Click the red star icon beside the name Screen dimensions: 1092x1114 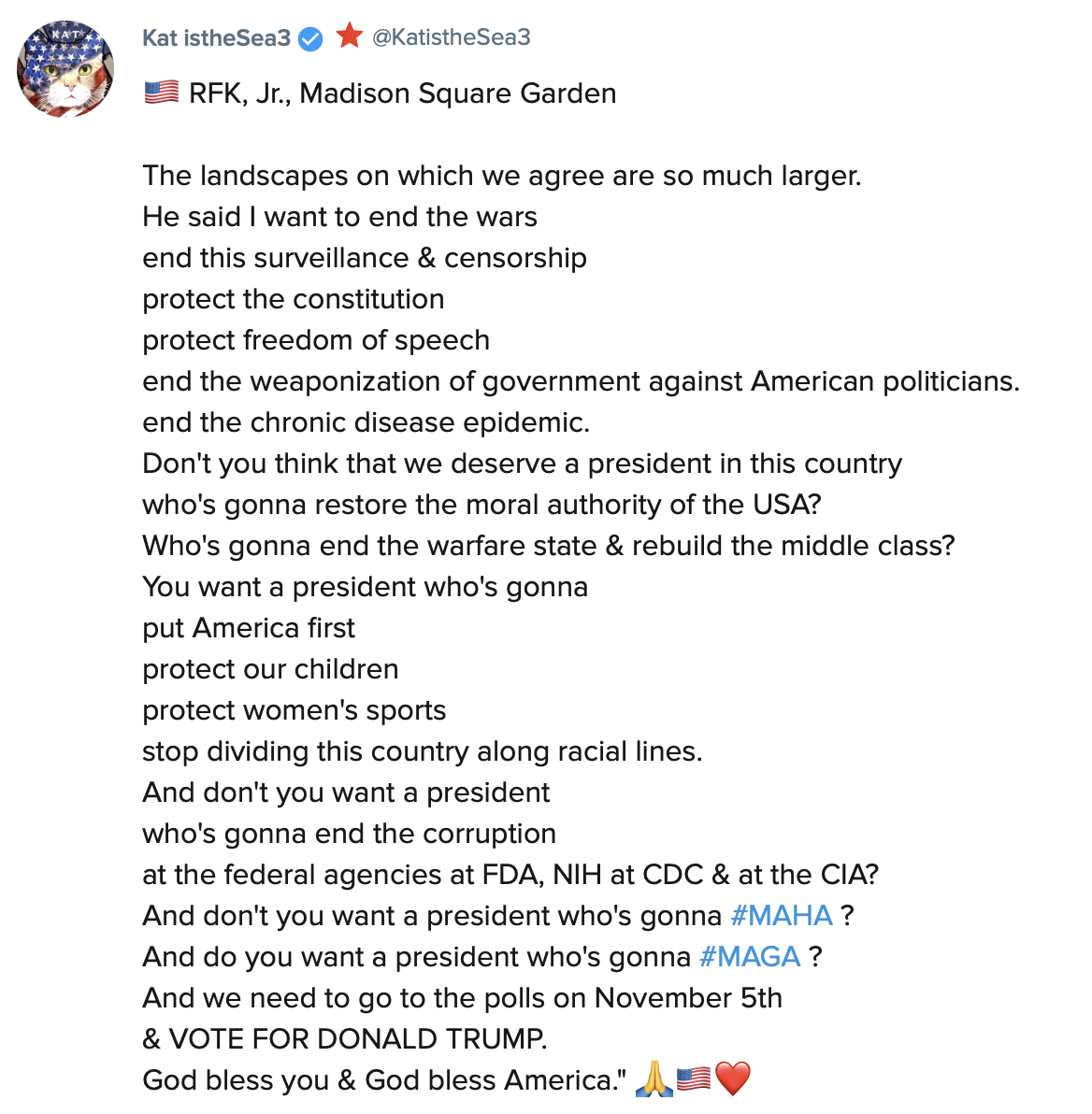(x=350, y=36)
